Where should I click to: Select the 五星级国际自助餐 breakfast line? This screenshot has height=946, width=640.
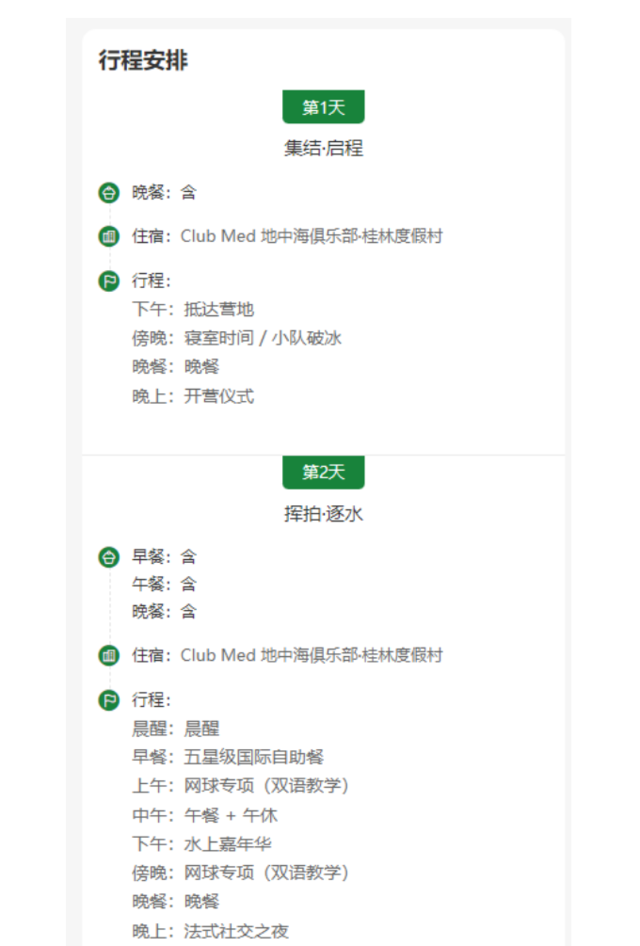(x=228, y=757)
